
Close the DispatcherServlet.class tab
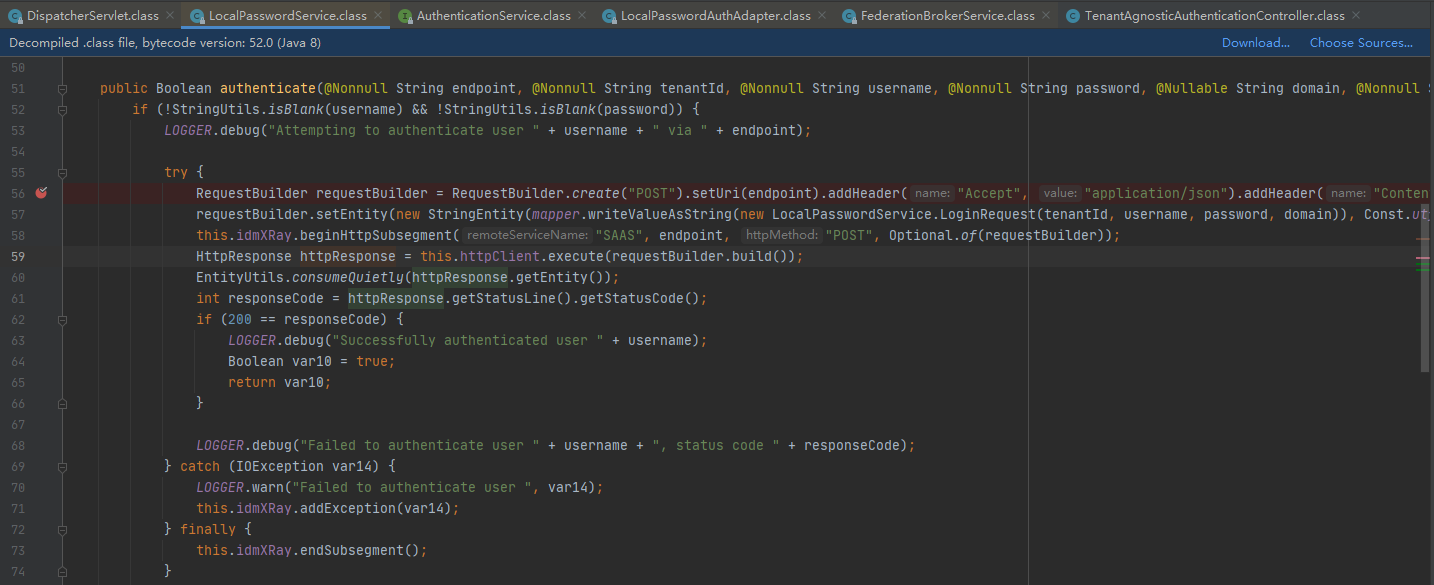(168, 16)
